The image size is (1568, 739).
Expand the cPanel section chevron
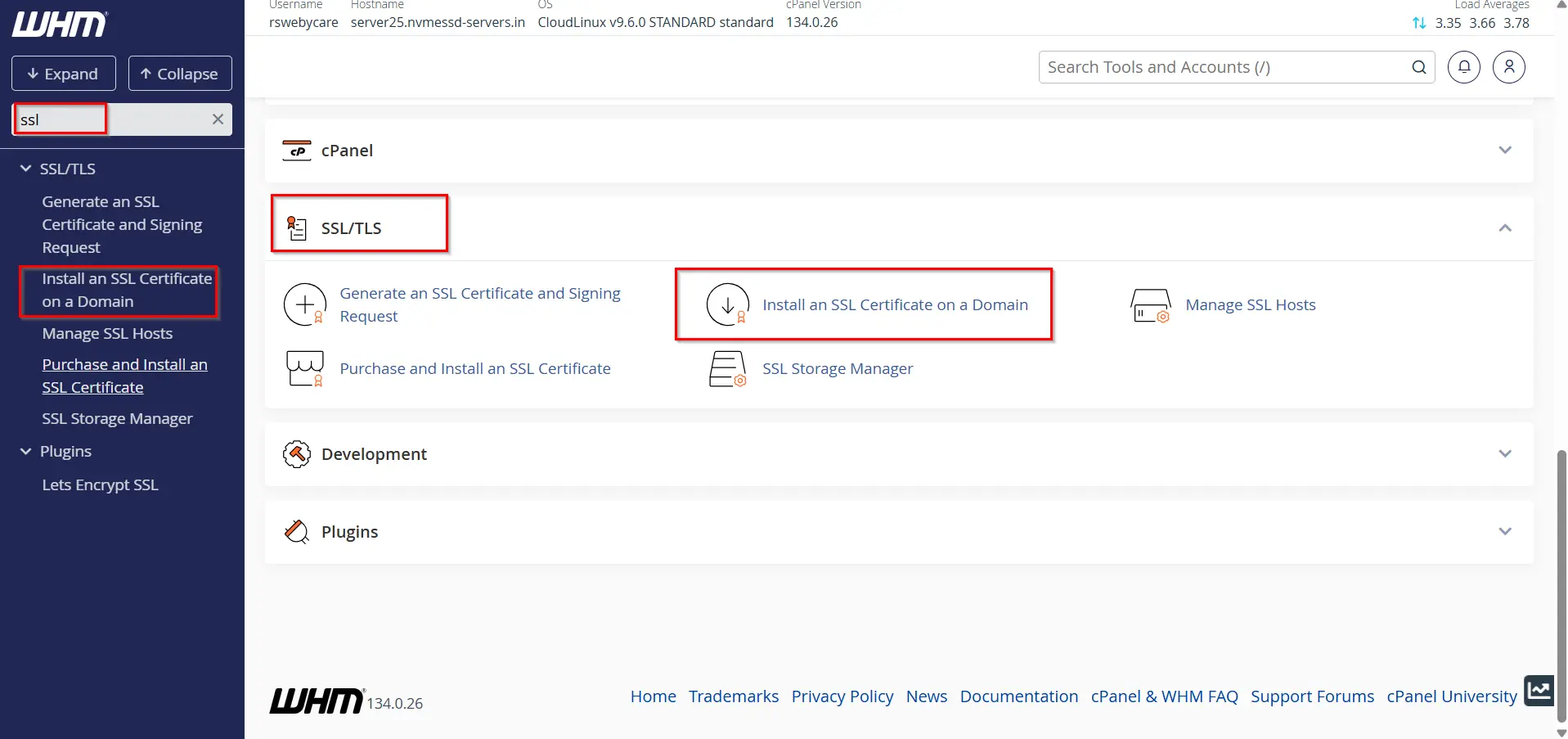(1505, 151)
